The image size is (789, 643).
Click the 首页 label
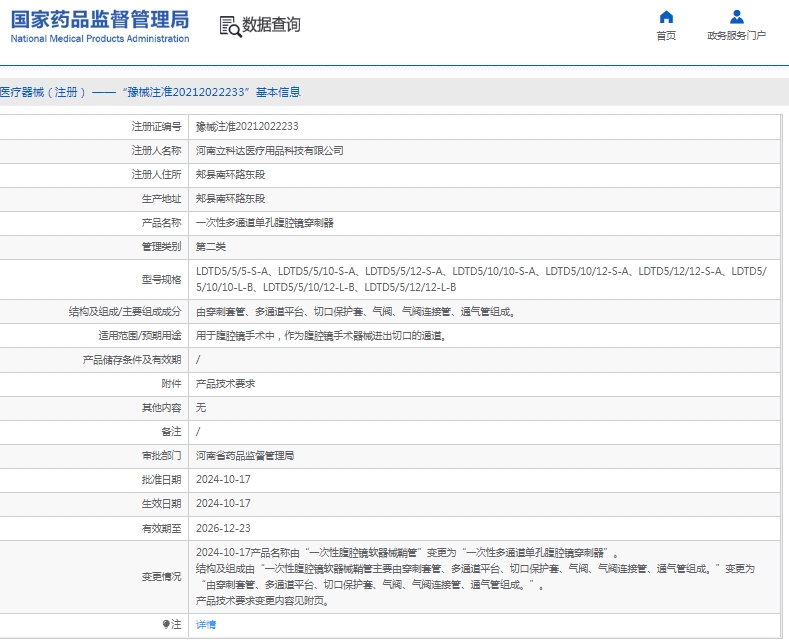coord(666,36)
